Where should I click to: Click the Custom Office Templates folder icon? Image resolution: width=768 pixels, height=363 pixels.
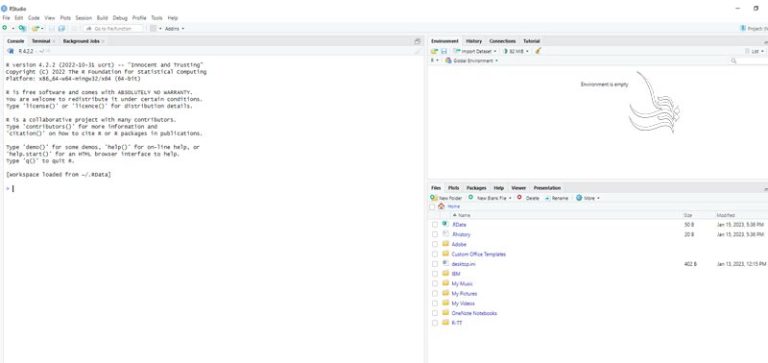click(445, 254)
